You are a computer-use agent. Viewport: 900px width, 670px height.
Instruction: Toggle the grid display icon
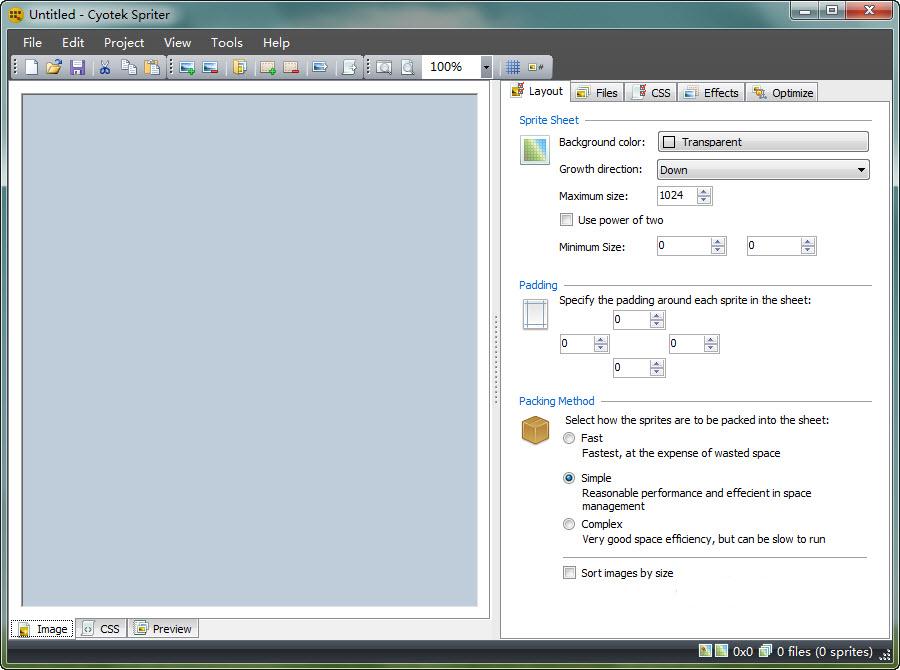pos(513,67)
